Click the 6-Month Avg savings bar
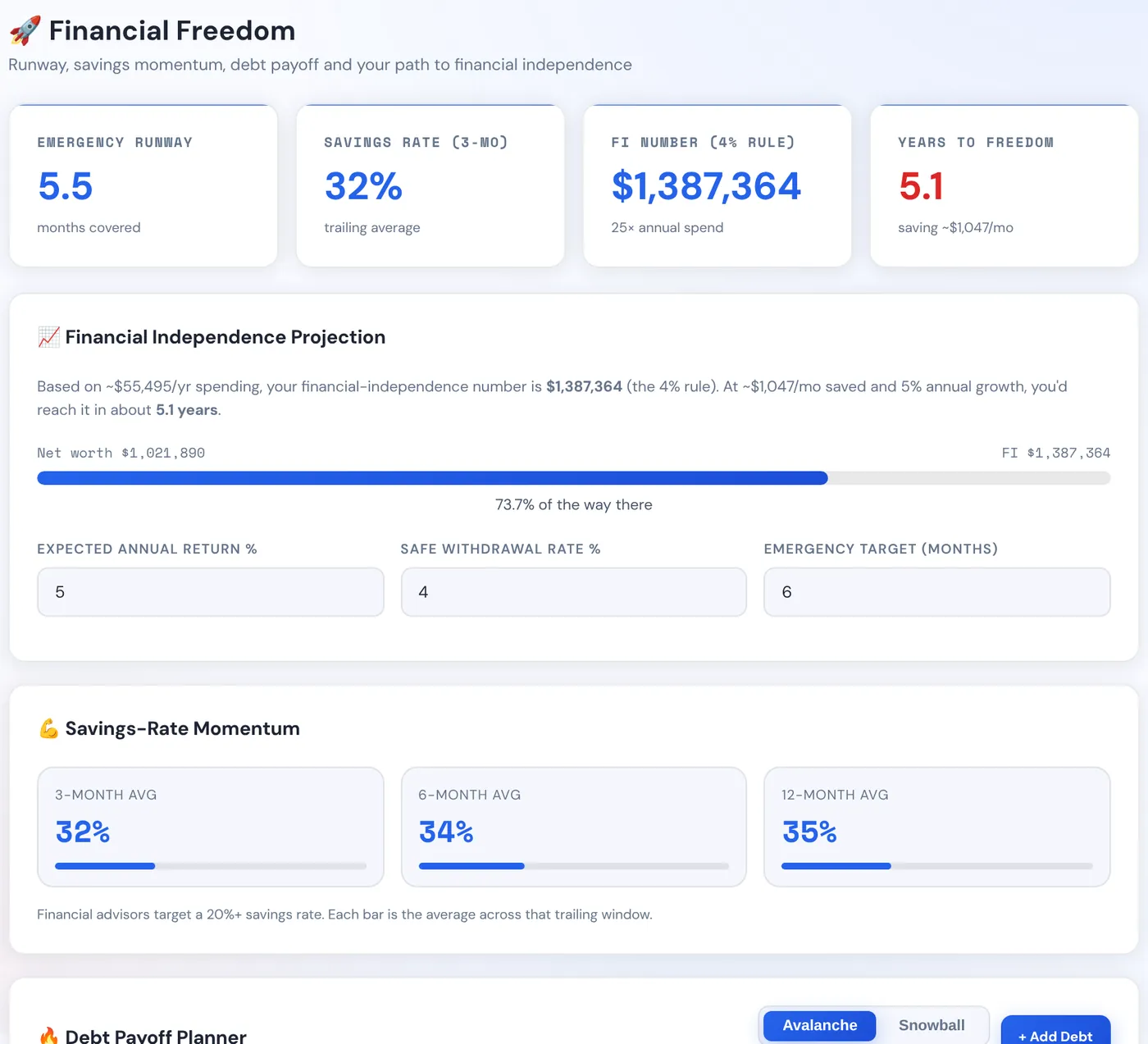Screen dimensions: 1148x1044 point(574,866)
